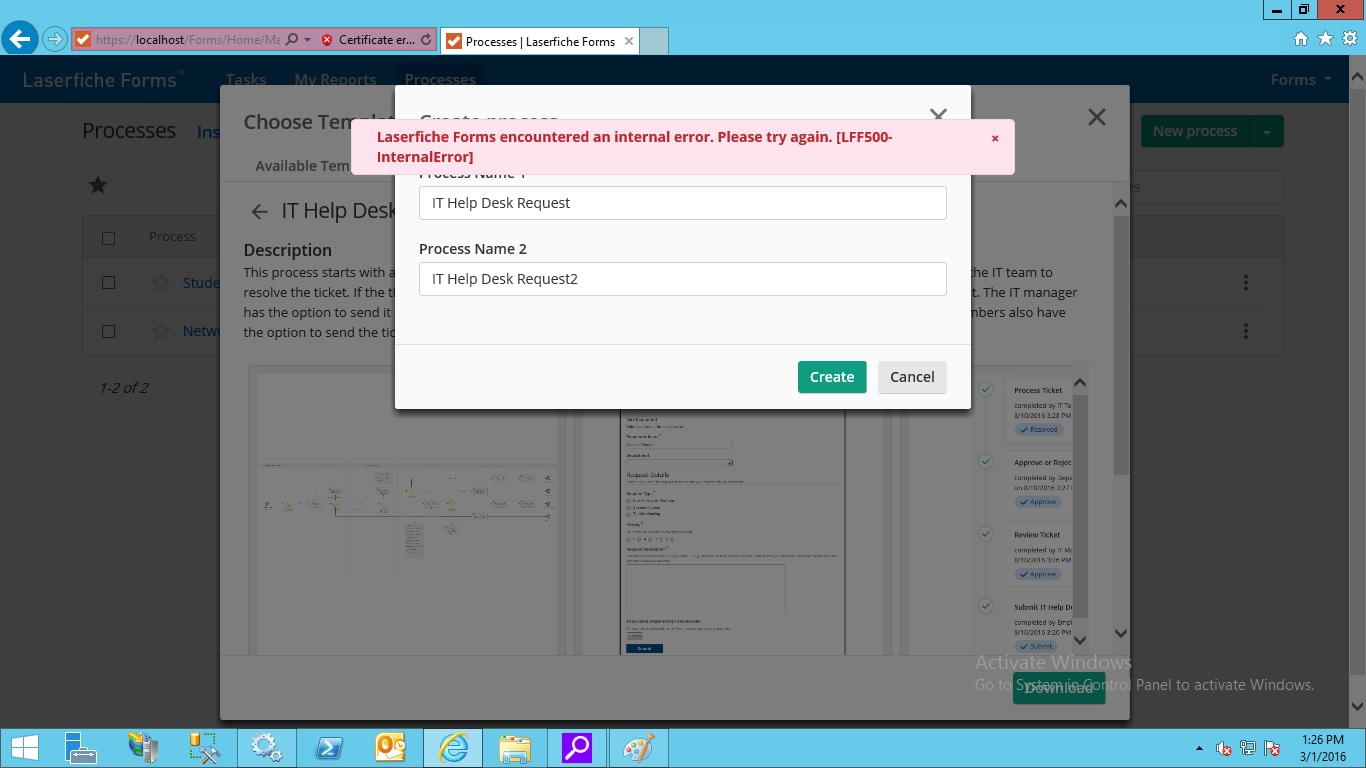Click the Certificate error indicator

click(369, 40)
